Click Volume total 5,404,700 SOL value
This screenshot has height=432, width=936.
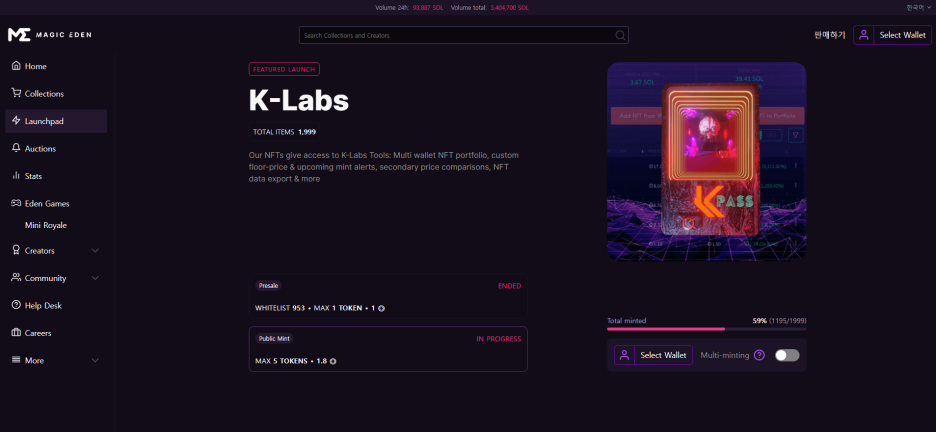[x=509, y=8]
